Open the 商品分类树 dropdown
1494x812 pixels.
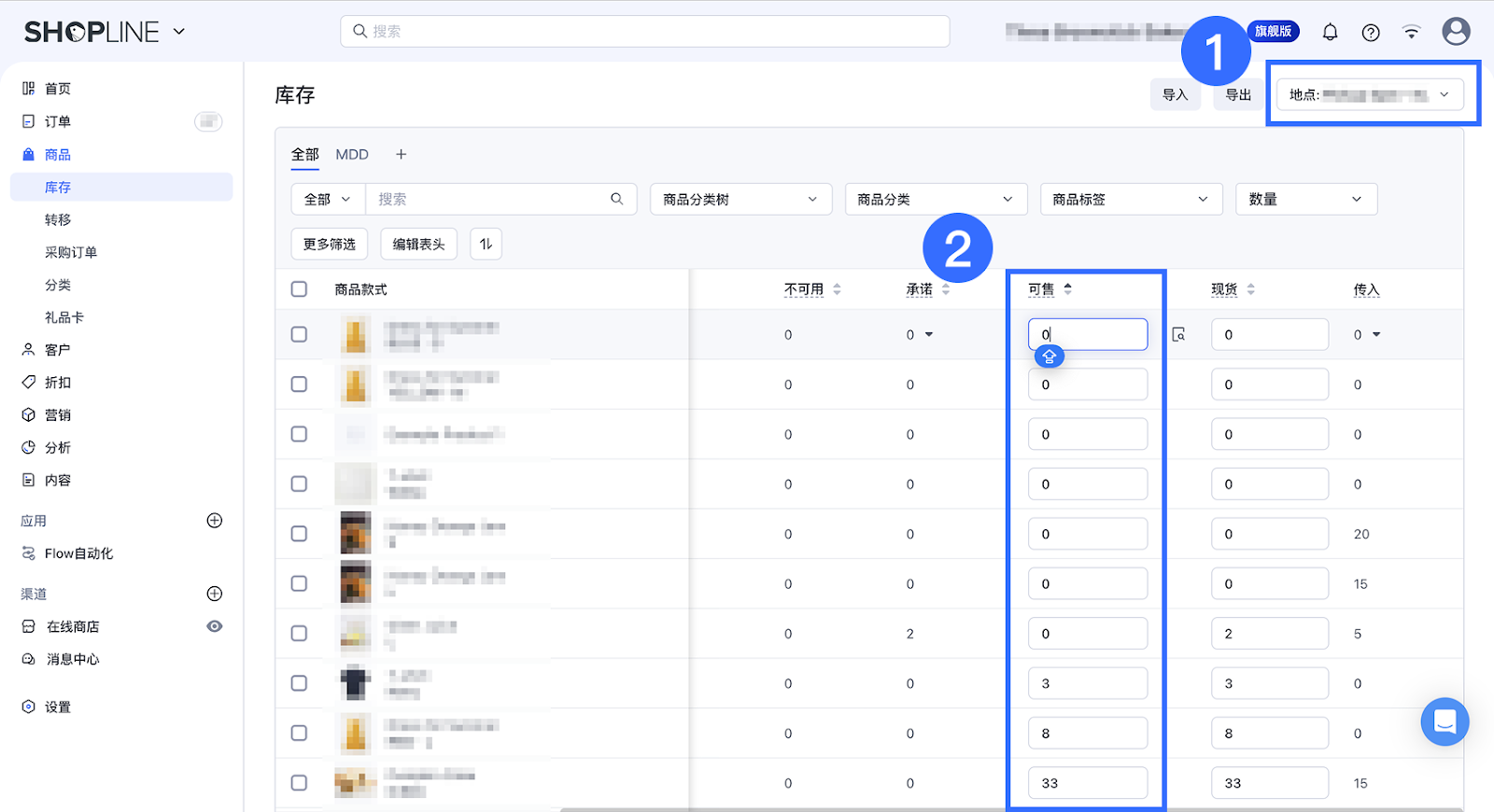[740, 200]
